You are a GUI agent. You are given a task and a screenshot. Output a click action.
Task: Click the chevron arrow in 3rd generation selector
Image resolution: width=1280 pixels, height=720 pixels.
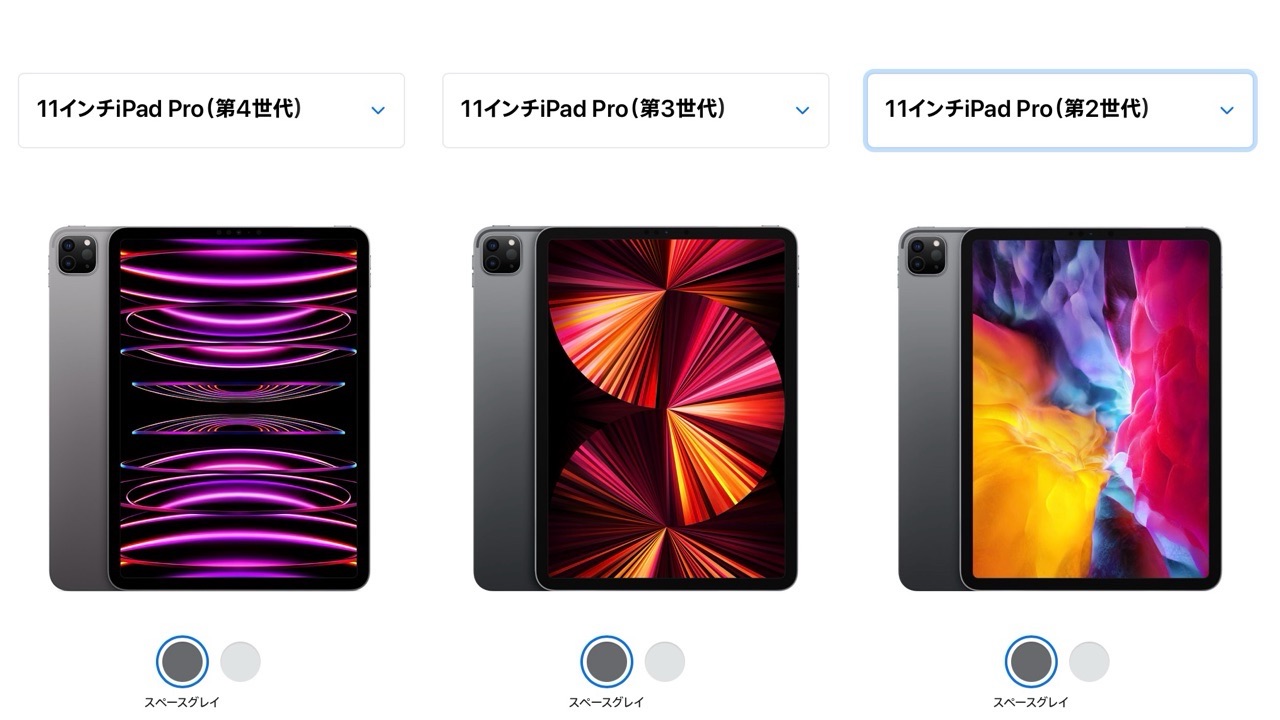coord(802,110)
